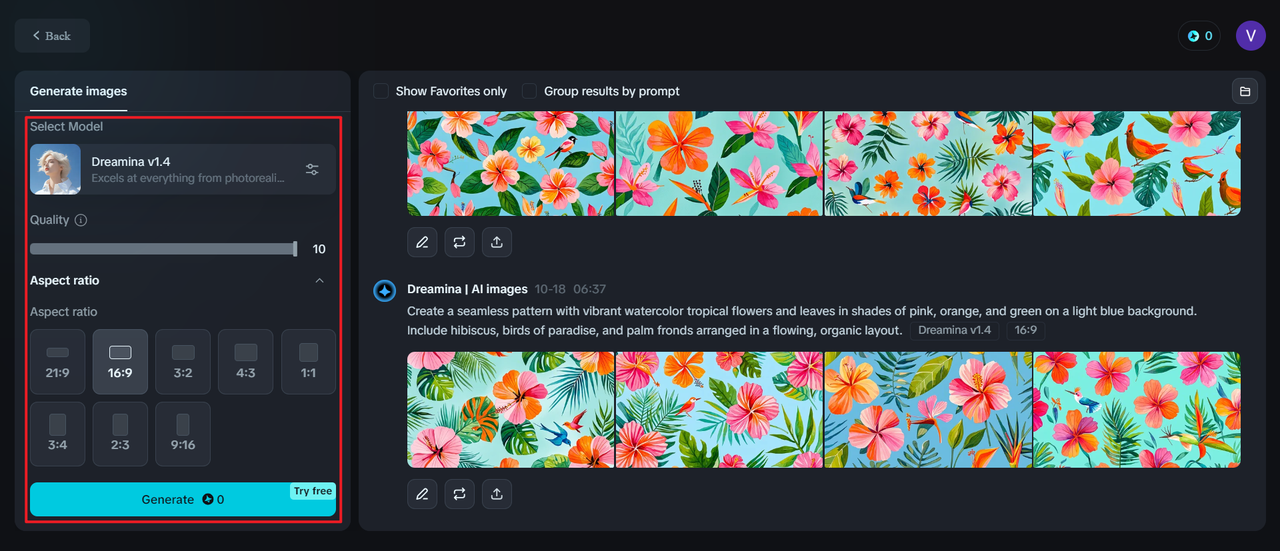
Task: Select the 3:2 aspect ratio
Action: (183, 361)
